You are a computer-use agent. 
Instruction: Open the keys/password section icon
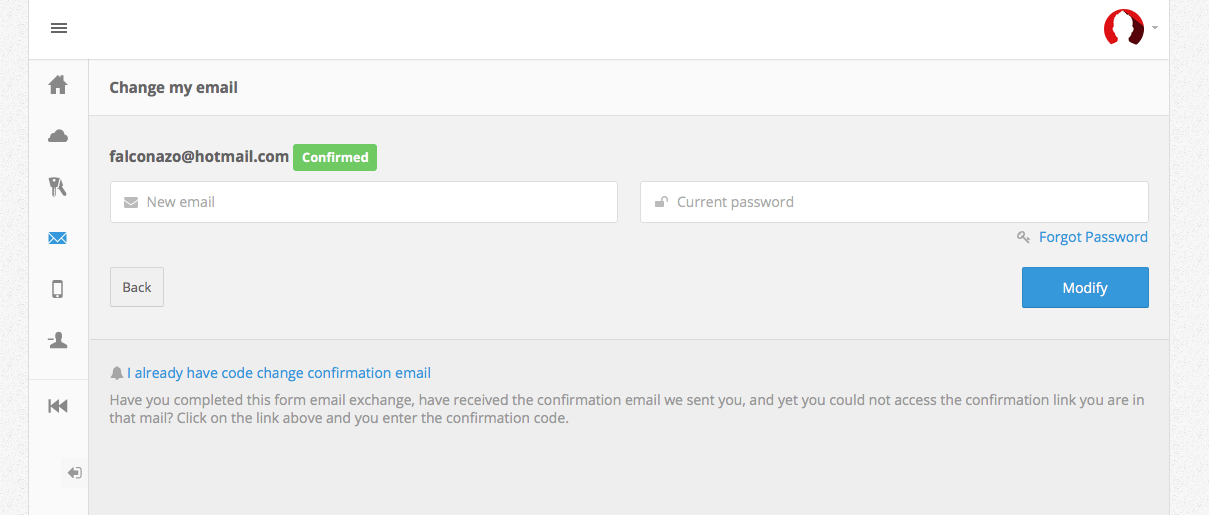58,186
